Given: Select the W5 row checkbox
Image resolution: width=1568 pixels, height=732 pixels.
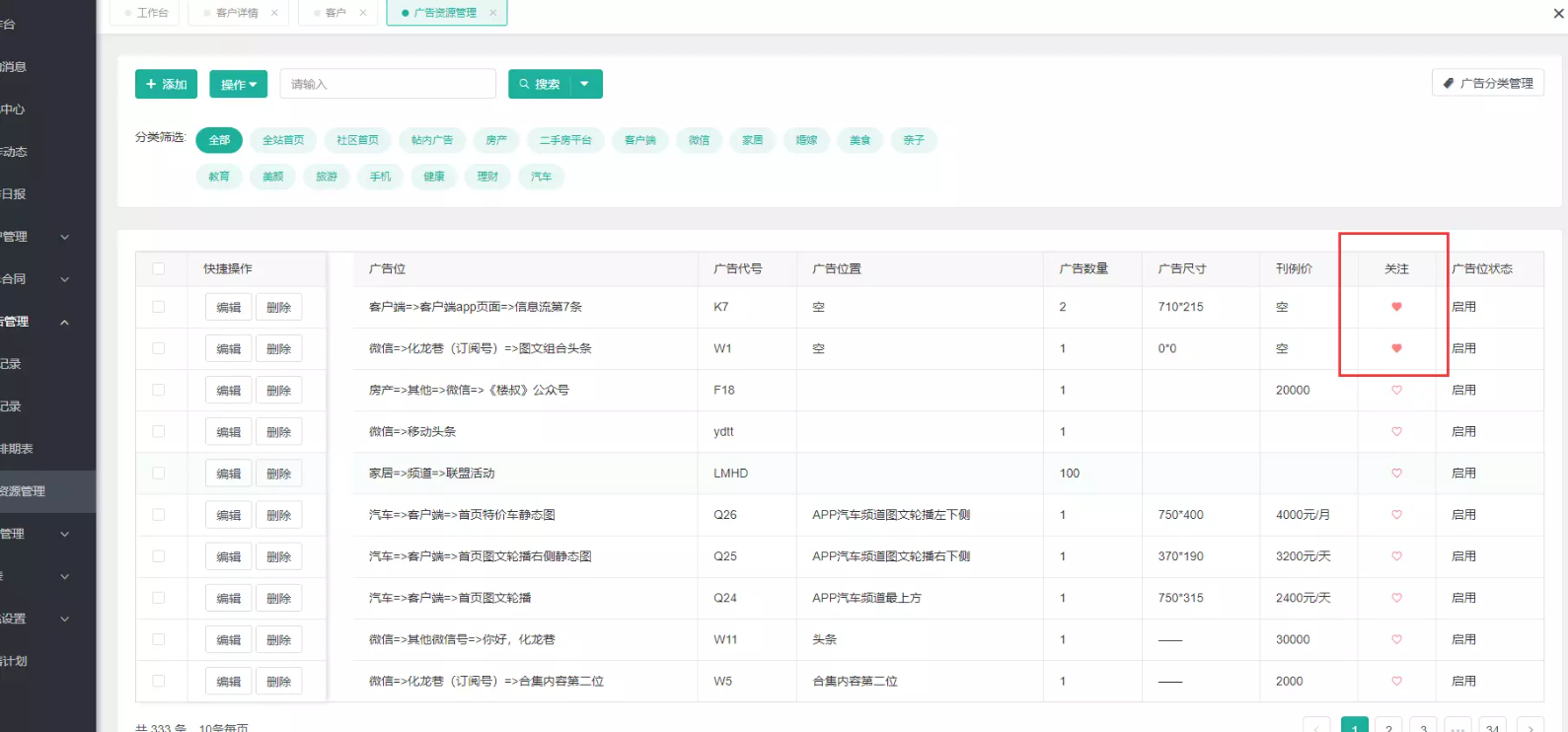Looking at the screenshot, I should 159,681.
